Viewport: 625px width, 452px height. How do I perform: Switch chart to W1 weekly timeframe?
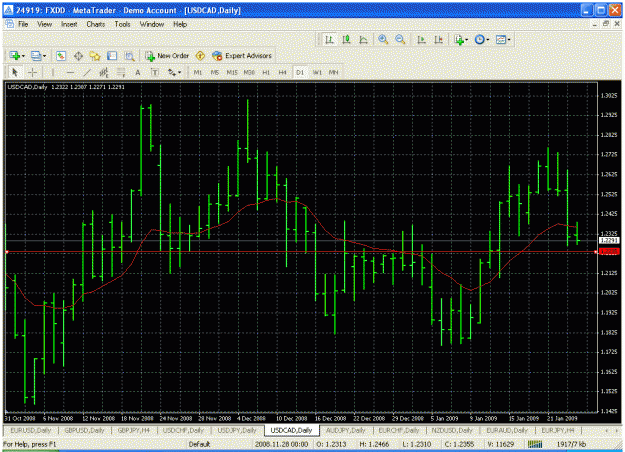tap(317, 72)
